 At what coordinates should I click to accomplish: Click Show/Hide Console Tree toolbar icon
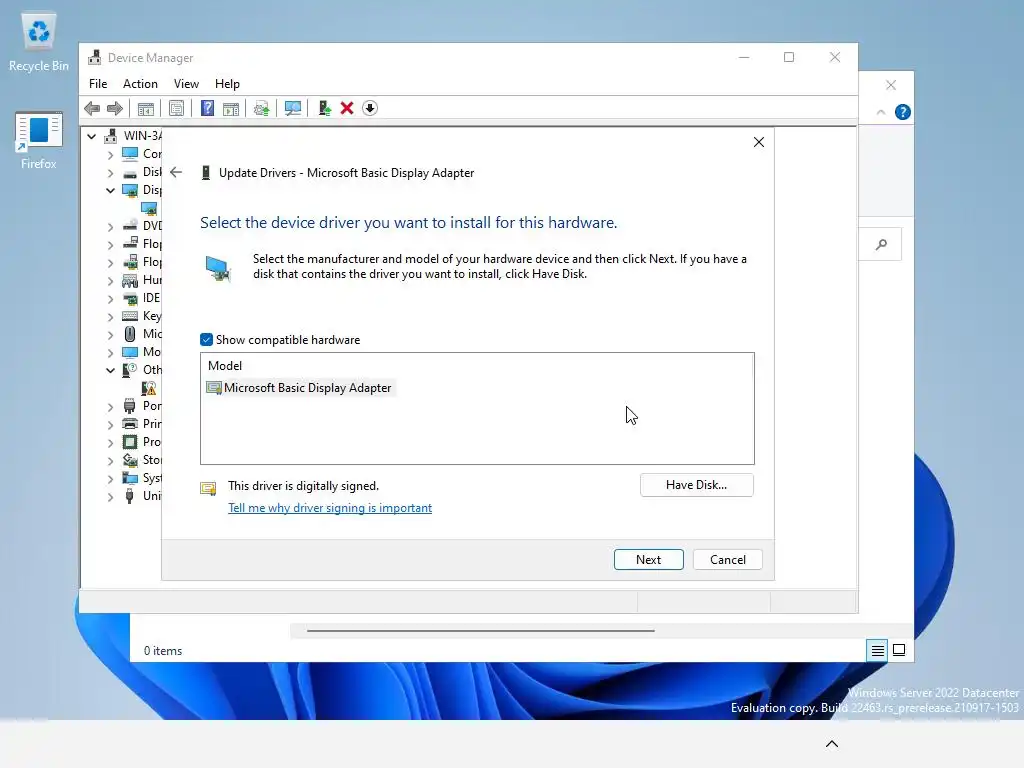pos(146,108)
